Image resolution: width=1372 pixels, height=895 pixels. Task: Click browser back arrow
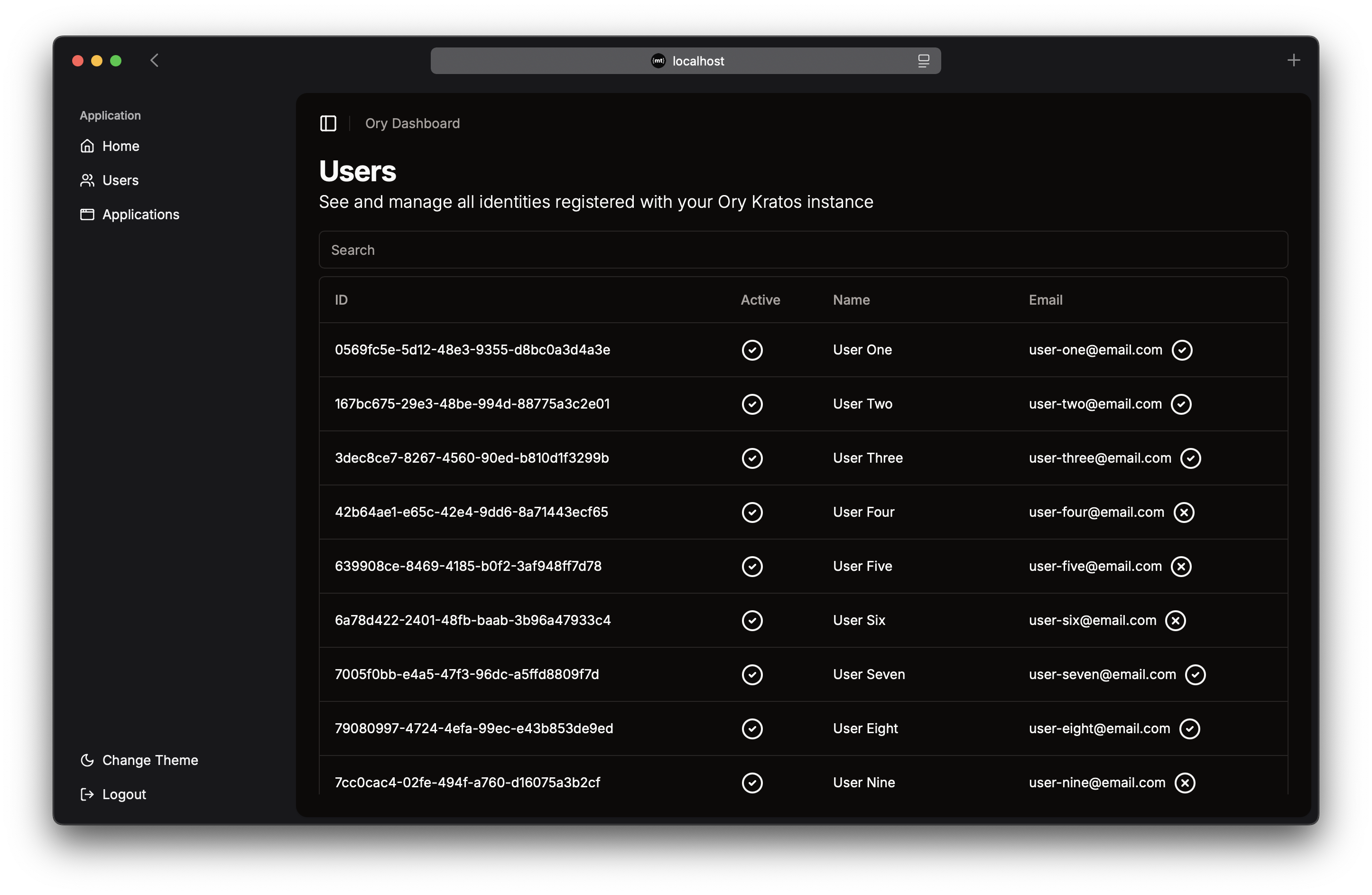point(155,61)
